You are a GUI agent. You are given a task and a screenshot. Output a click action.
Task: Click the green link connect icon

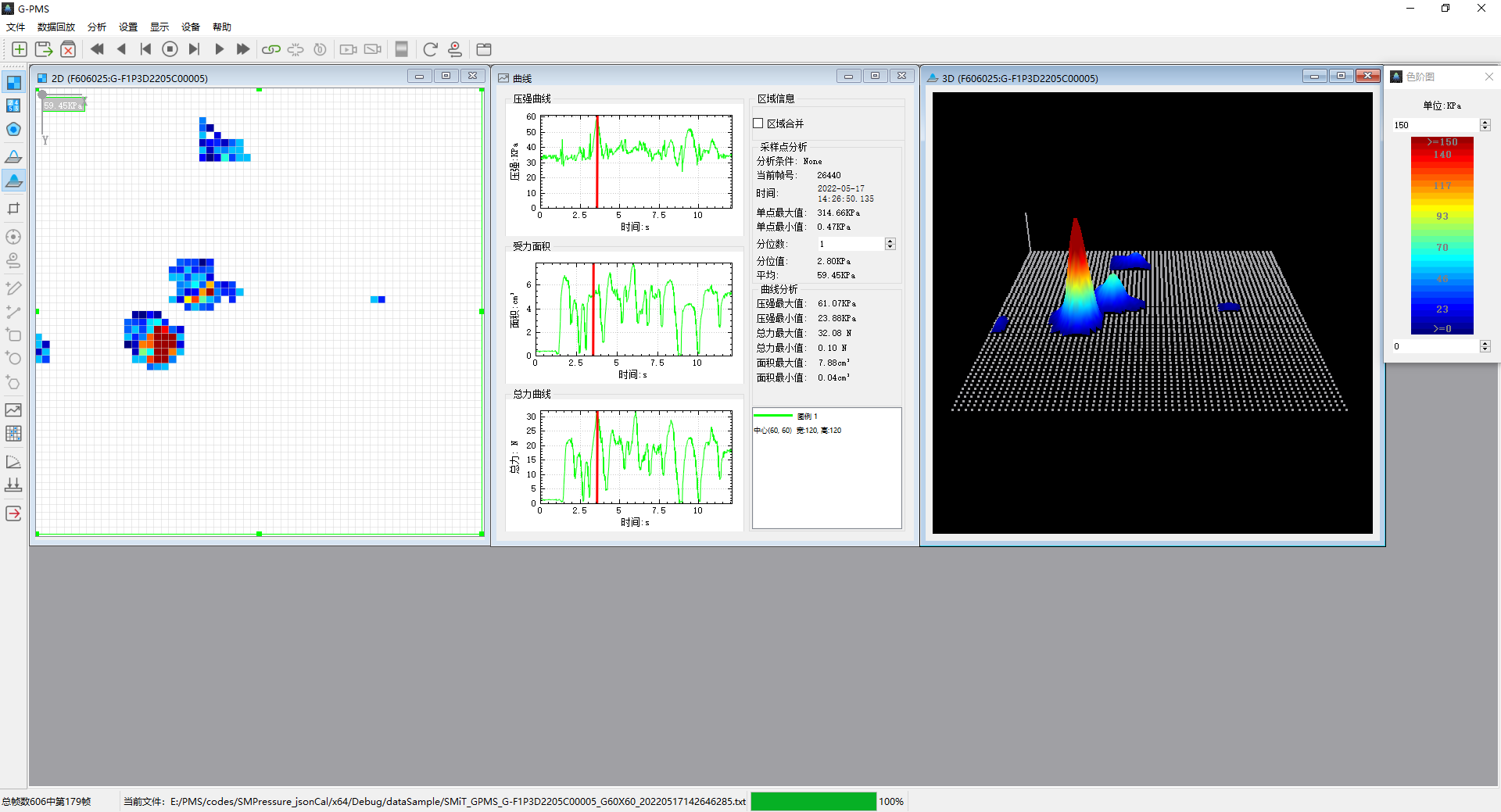(270, 49)
